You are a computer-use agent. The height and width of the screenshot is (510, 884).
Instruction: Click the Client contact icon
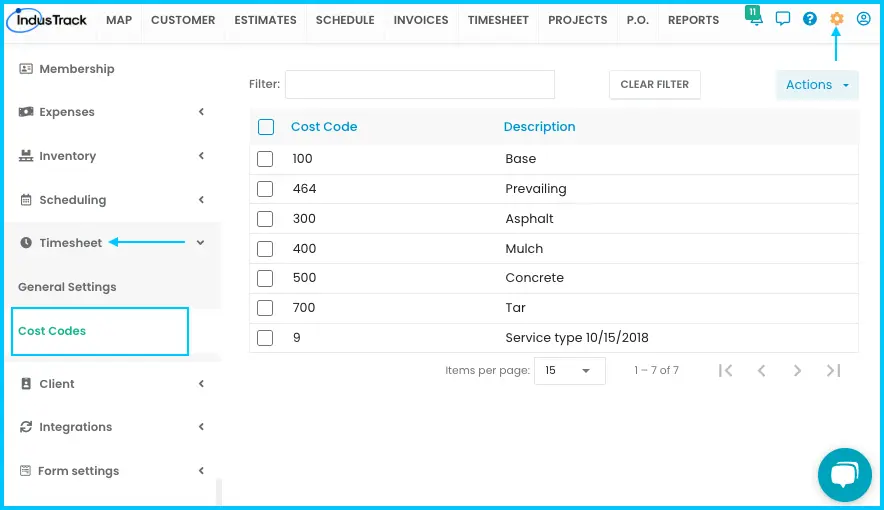pyautogui.click(x=26, y=384)
